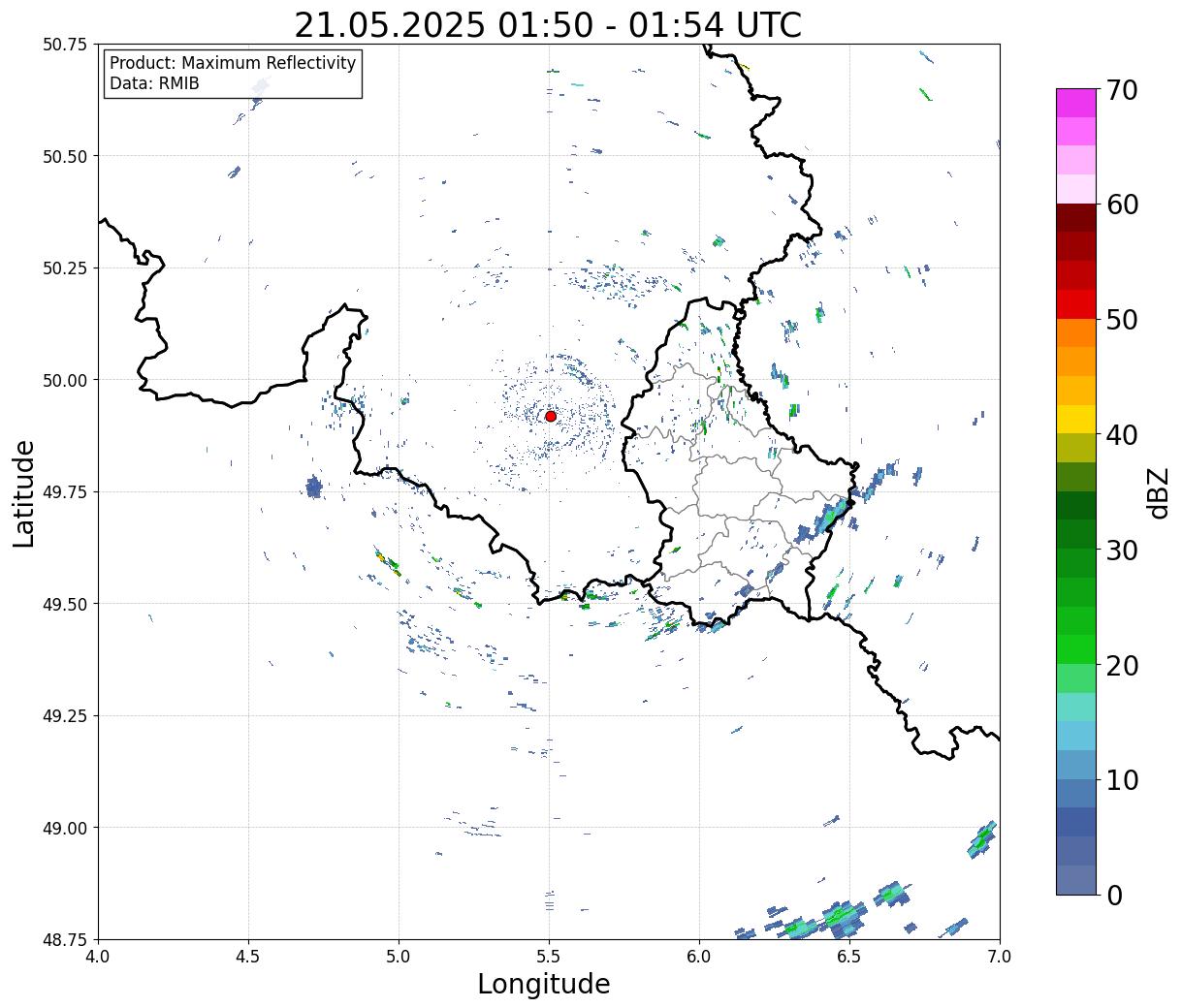
Task: Click the dBZ colorbar label
Action: (1158, 492)
